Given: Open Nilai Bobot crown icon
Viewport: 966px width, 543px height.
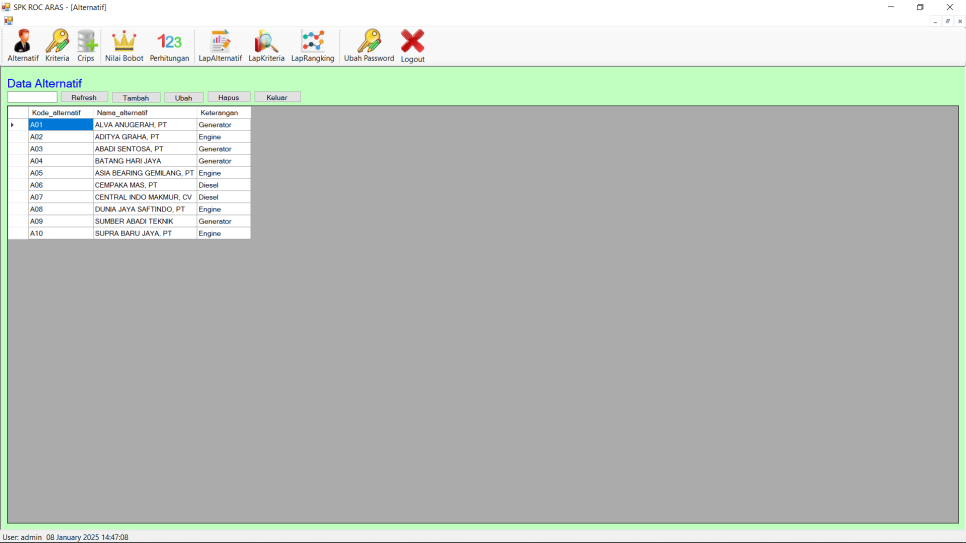Looking at the screenshot, I should click(x=124, y=42).
